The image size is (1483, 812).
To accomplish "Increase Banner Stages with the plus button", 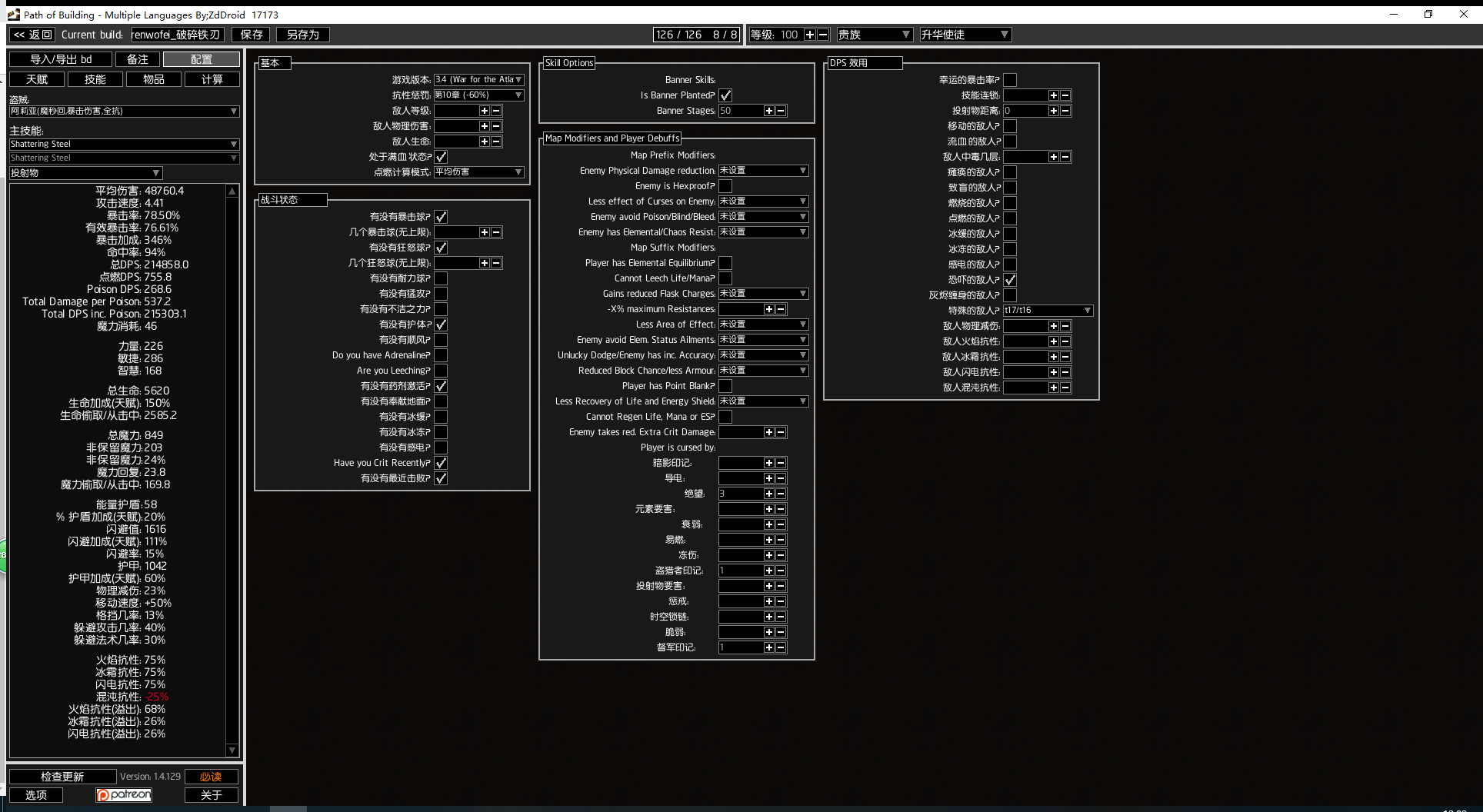I will click(x=768, y=111).
